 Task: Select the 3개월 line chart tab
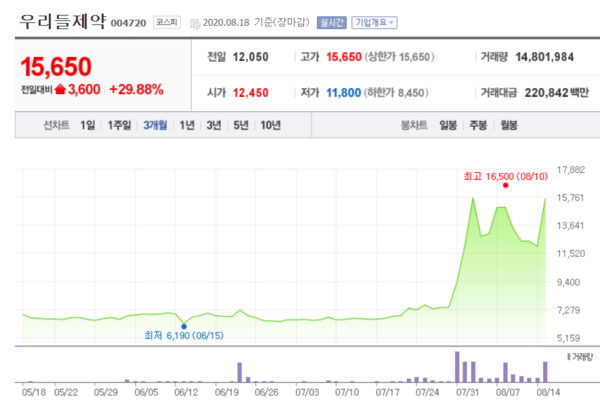[155, 125]
